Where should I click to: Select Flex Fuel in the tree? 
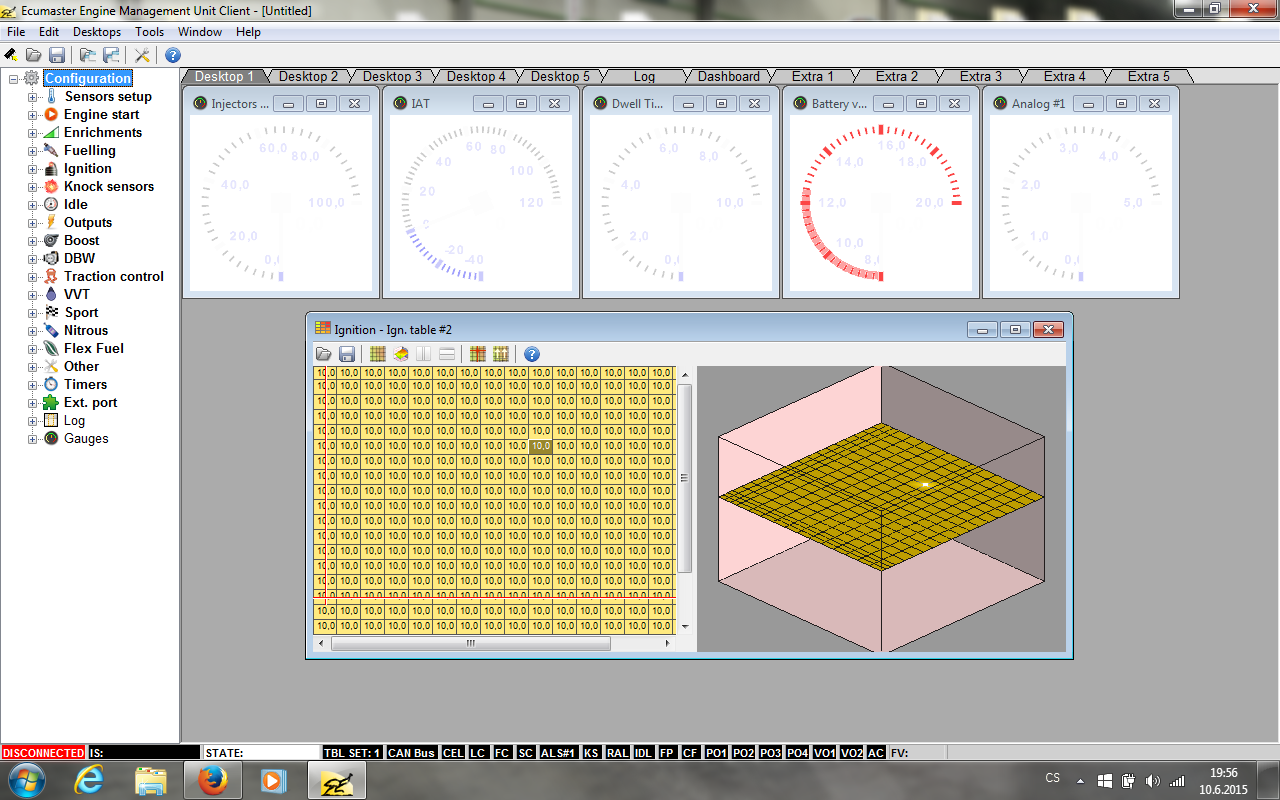(x=93, y=349)
